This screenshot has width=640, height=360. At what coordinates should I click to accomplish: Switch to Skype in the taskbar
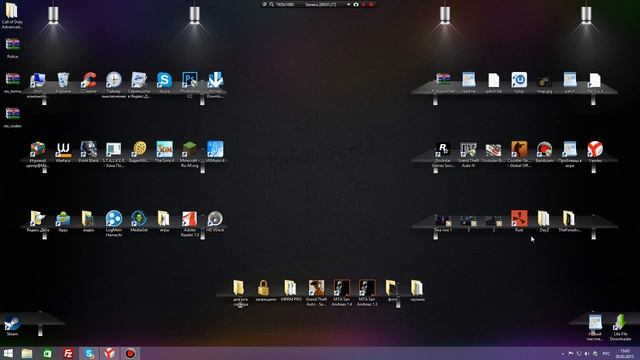(89, 353)
